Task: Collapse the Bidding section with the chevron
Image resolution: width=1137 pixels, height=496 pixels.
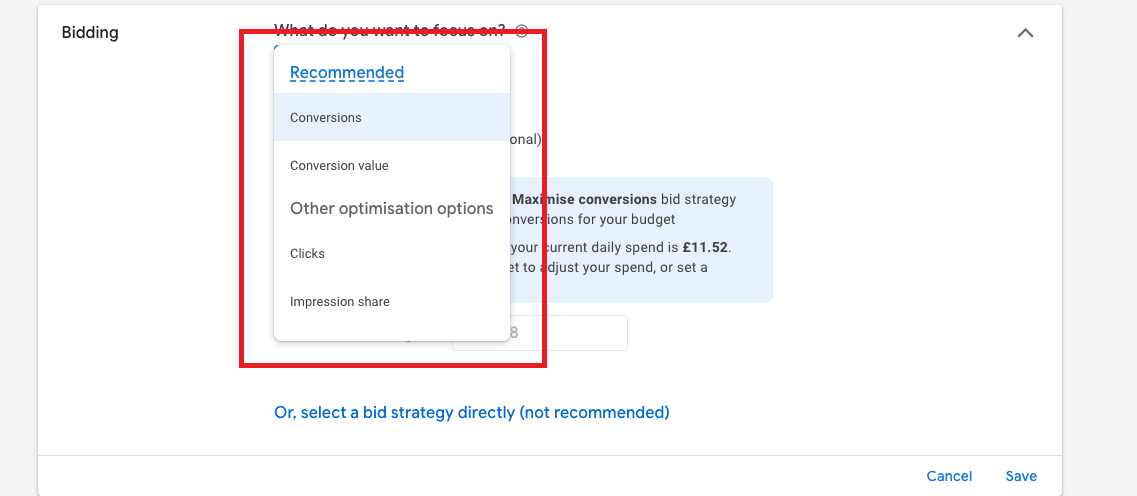Action: pyautogui.click(x=1025, y=33)
